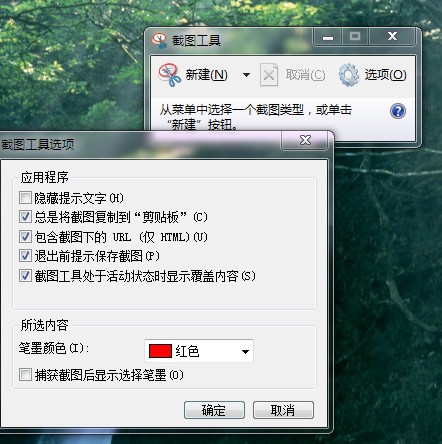442x444 pixels.
Task: Minimize the 截图工具 window
Action: pyautogui.click(x=328, y=37)
